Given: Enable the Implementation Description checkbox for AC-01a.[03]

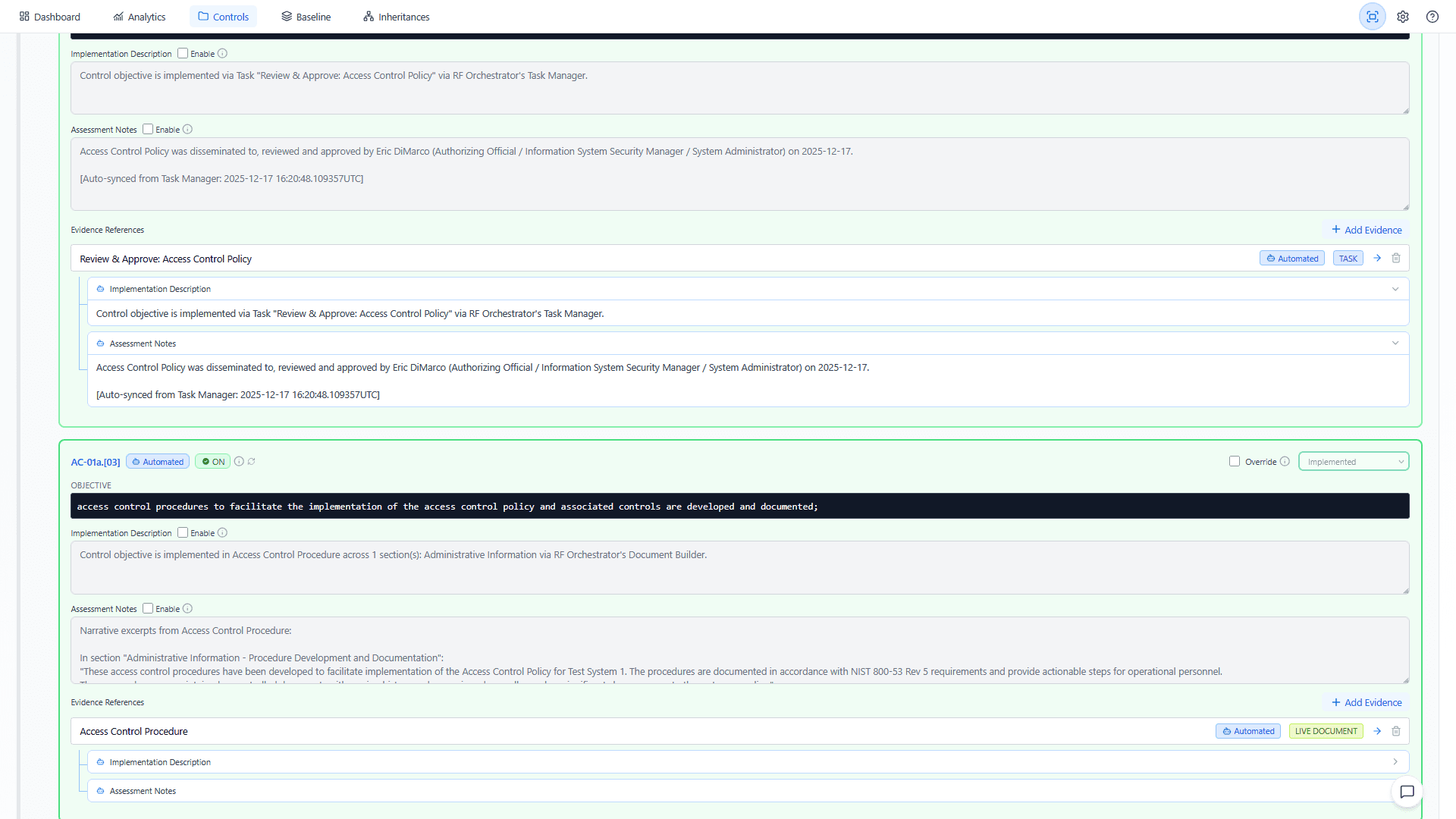Looking at the screenshot, I should click(183, 533).
